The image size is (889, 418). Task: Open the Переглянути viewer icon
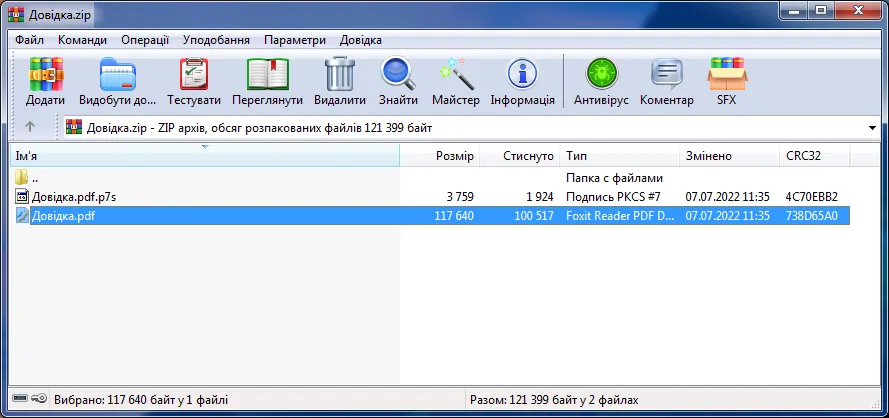click(268, 74)
